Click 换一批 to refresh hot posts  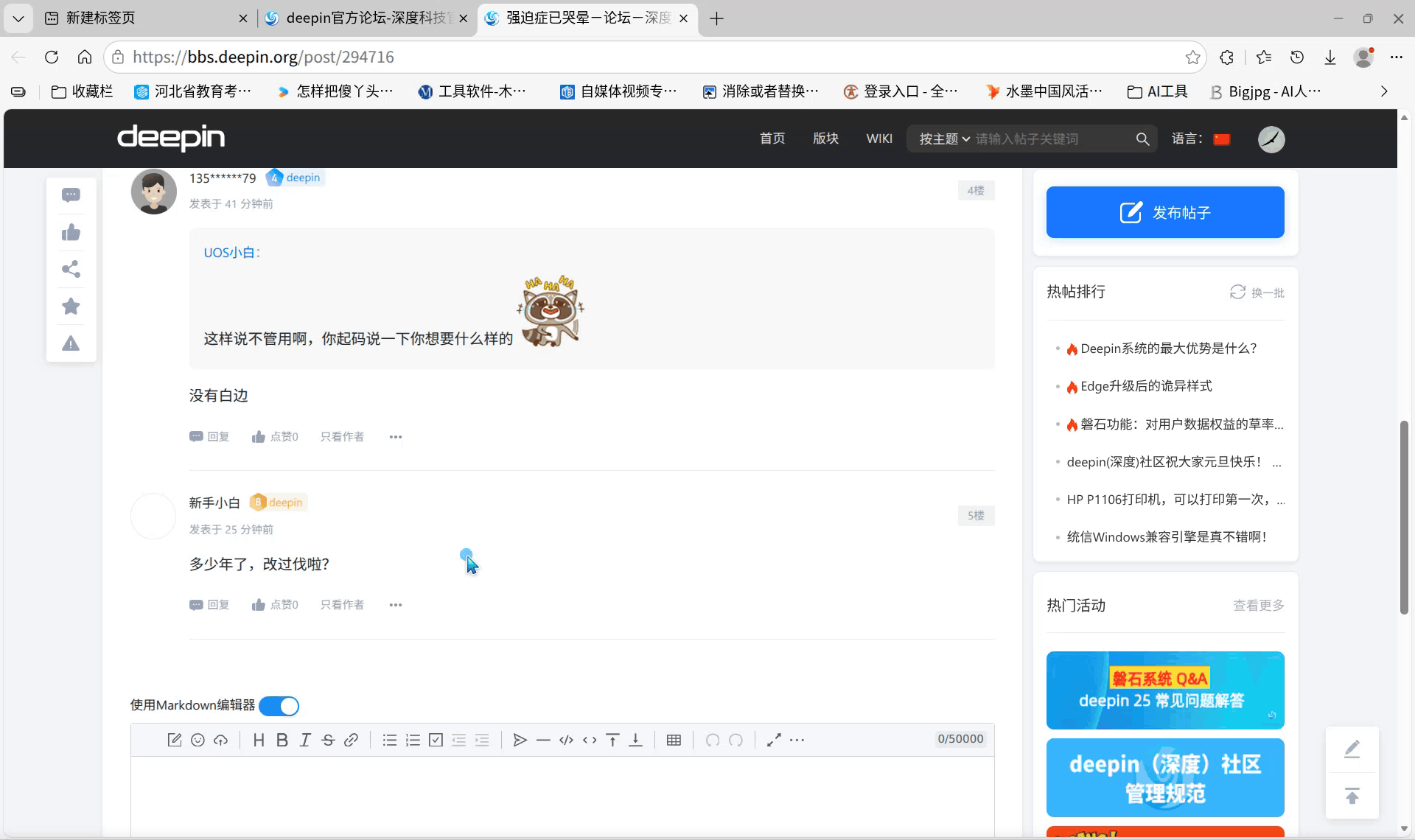point(1257,293)
